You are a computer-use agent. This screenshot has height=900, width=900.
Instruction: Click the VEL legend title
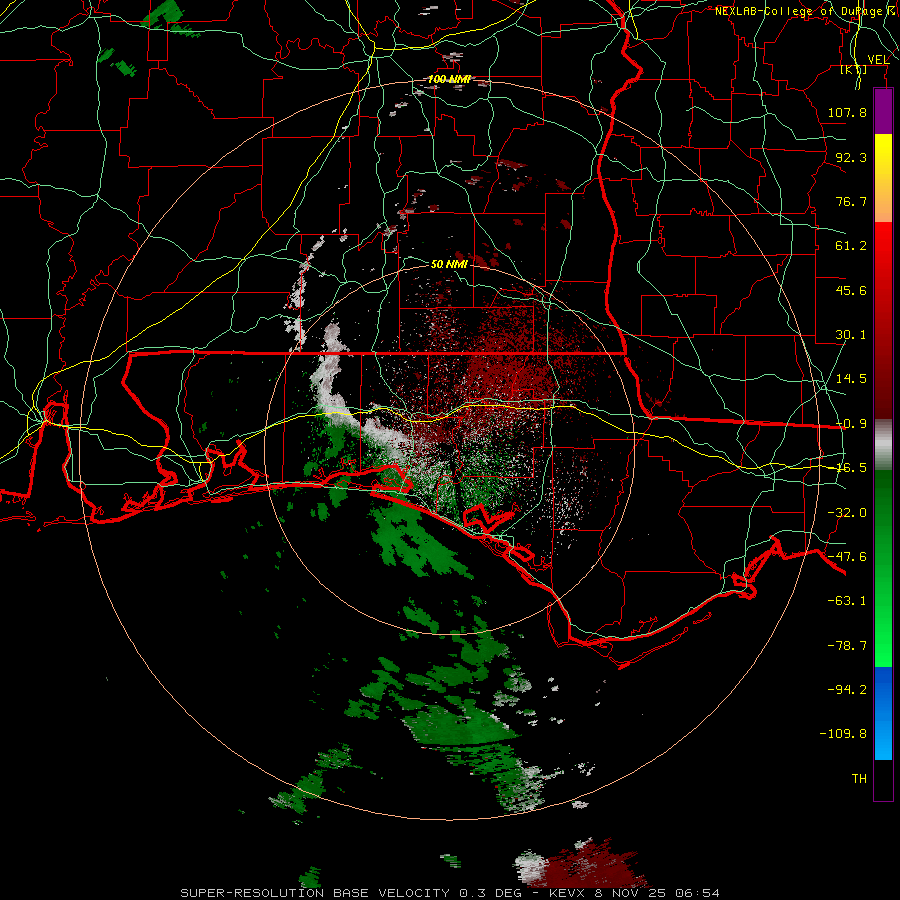tap(878, 59)
